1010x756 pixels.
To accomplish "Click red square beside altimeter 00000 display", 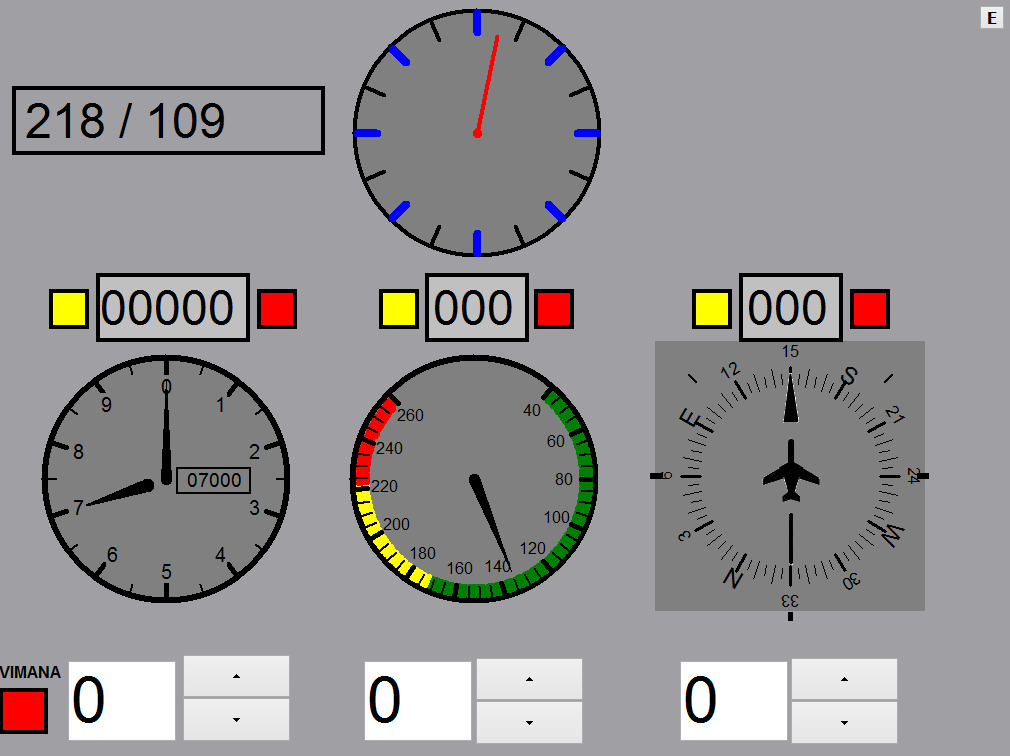I will coord(277,309).
